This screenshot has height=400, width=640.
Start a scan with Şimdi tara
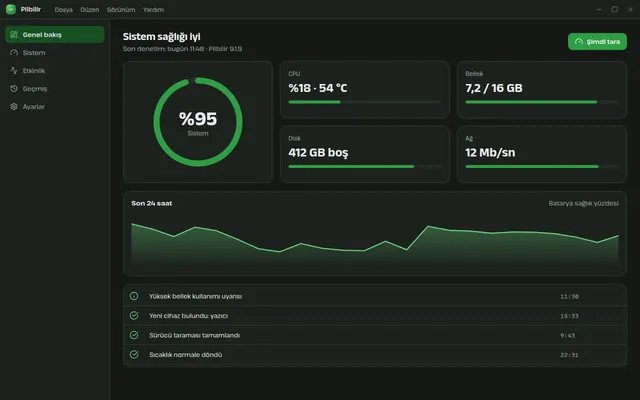(597, 42)
